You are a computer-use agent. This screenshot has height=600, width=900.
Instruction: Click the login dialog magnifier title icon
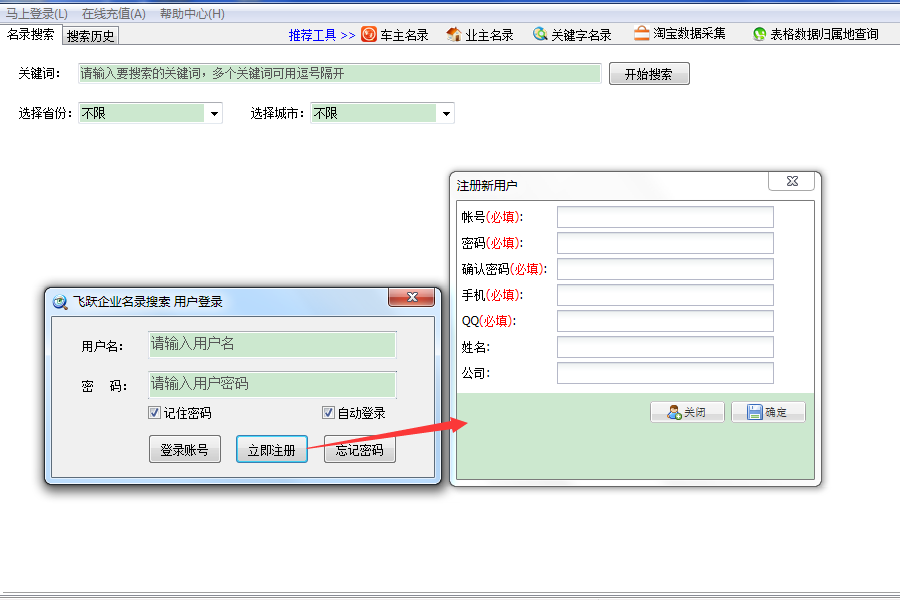60,301
